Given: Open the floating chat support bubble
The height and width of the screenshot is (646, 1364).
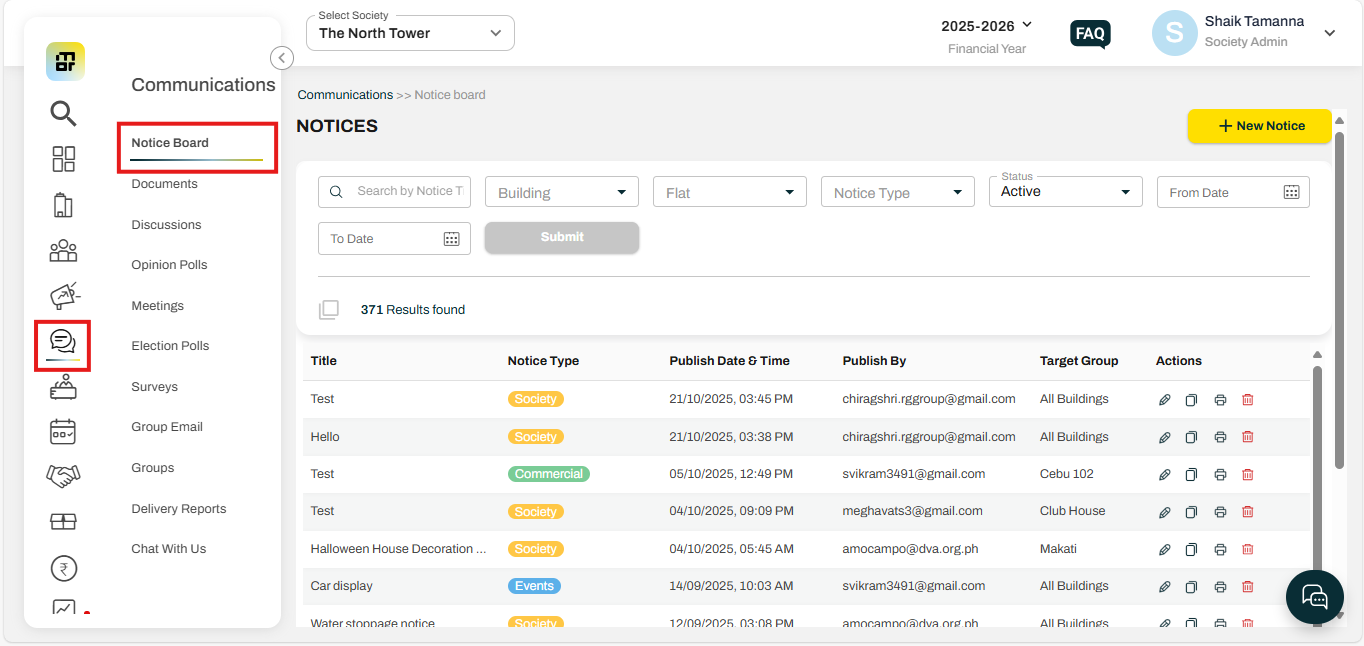Looking at the screenshot, I should point(1314,597).
